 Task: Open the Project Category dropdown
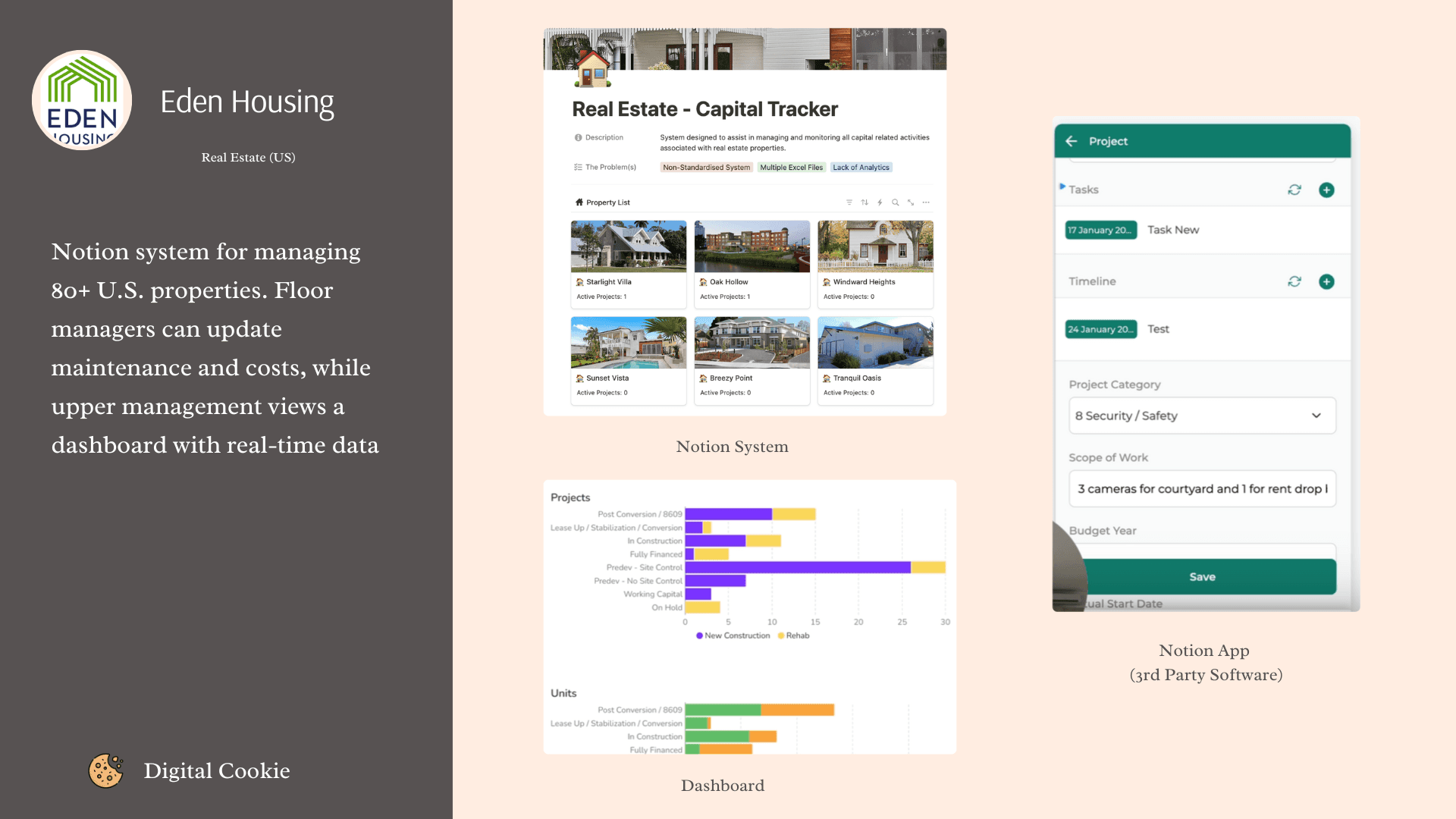(x=1316, y=416)
